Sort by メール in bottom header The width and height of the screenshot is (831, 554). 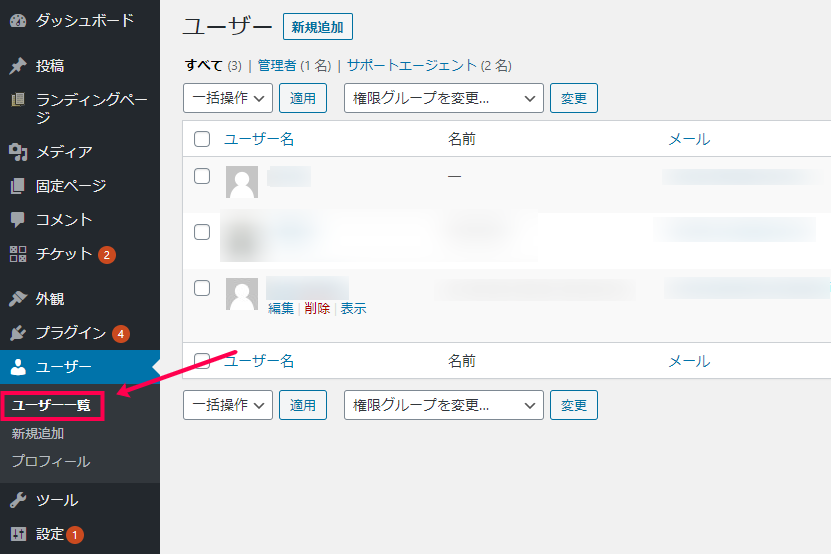pos(689,362)
